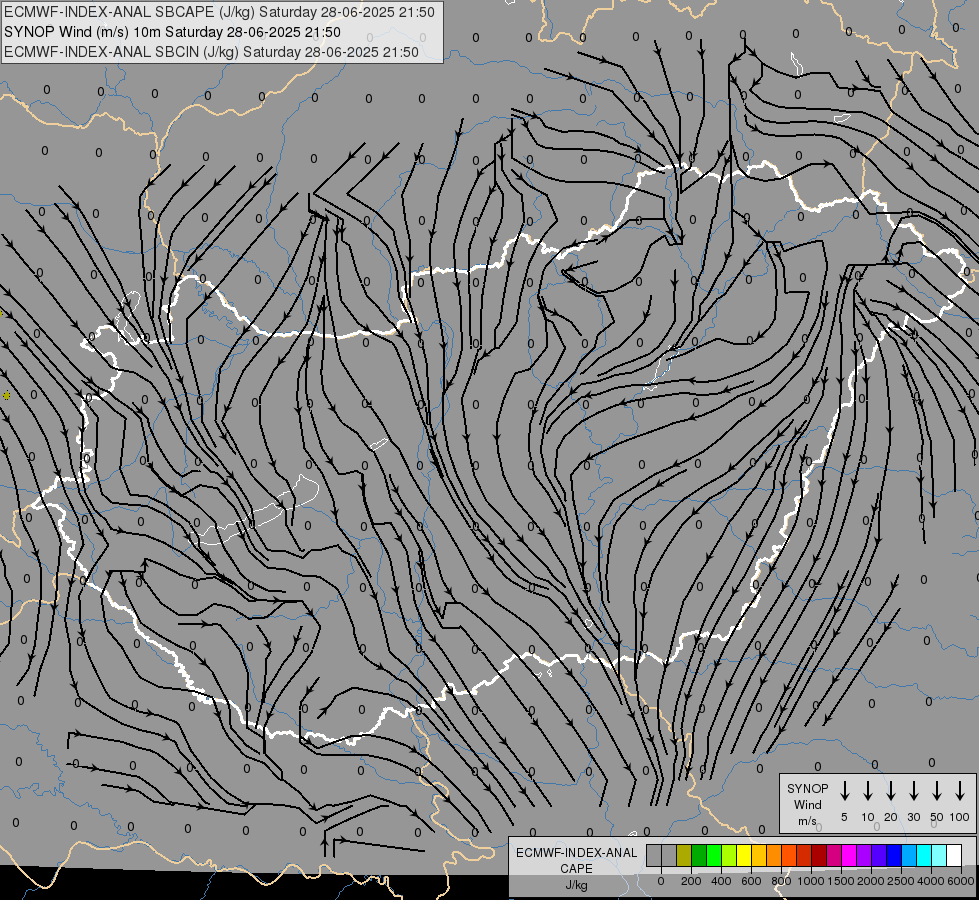Select the bright cyan CAPE legend swatch
Screen dimensions: 979x900
tap(924, 855)
